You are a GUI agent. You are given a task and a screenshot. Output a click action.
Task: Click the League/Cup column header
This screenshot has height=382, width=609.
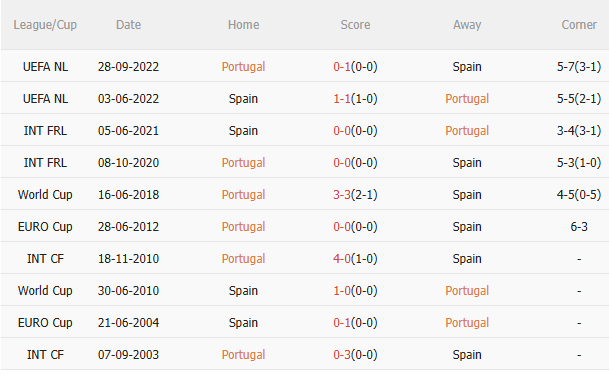tap(45, 25)
